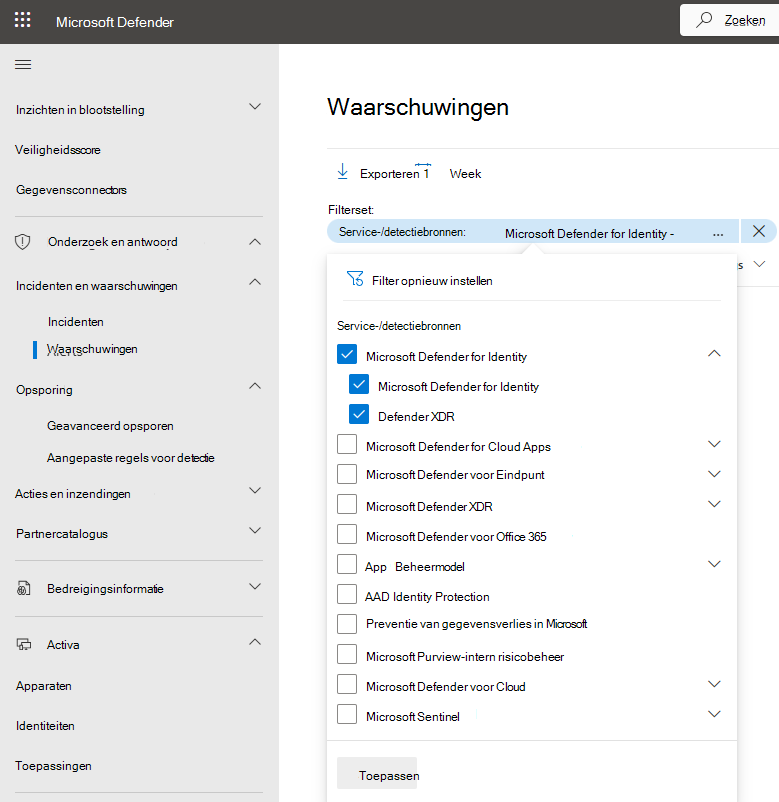Collapse the Activa section chevron
Screen dimensions: 779x802
point(255,642)
